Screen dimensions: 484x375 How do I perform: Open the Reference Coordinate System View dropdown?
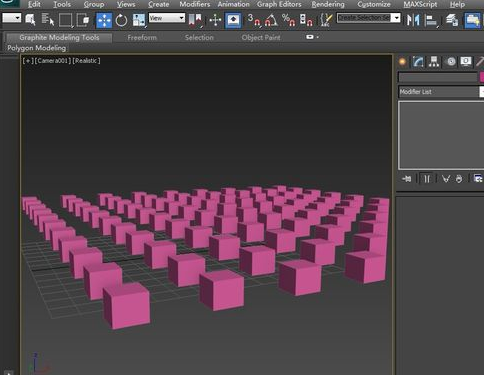click(167, 18)
